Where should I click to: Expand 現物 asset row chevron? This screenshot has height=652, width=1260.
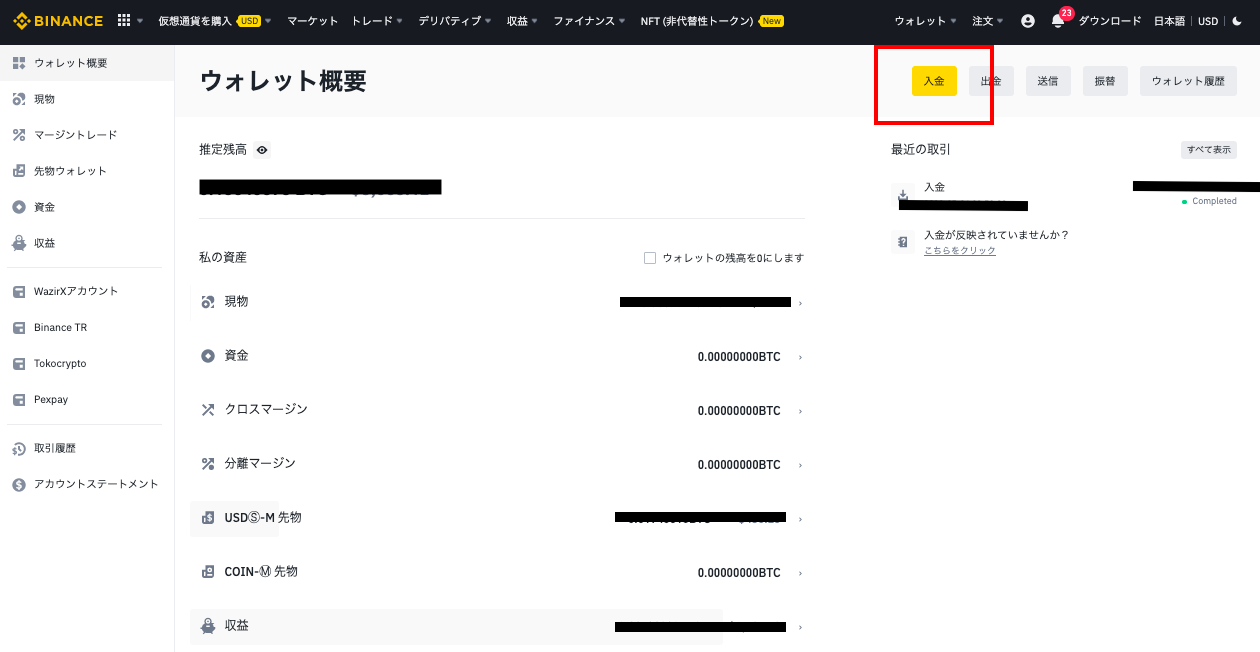tap(800, 303)
